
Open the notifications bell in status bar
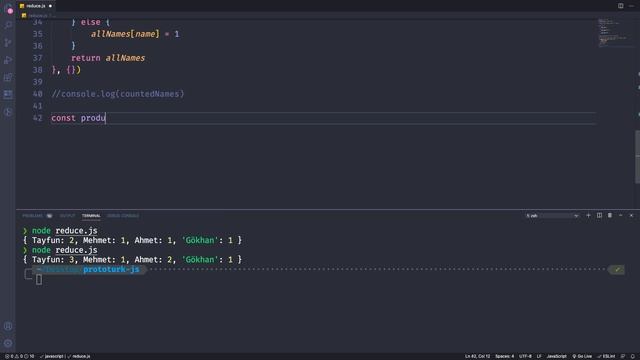point(633,356)
